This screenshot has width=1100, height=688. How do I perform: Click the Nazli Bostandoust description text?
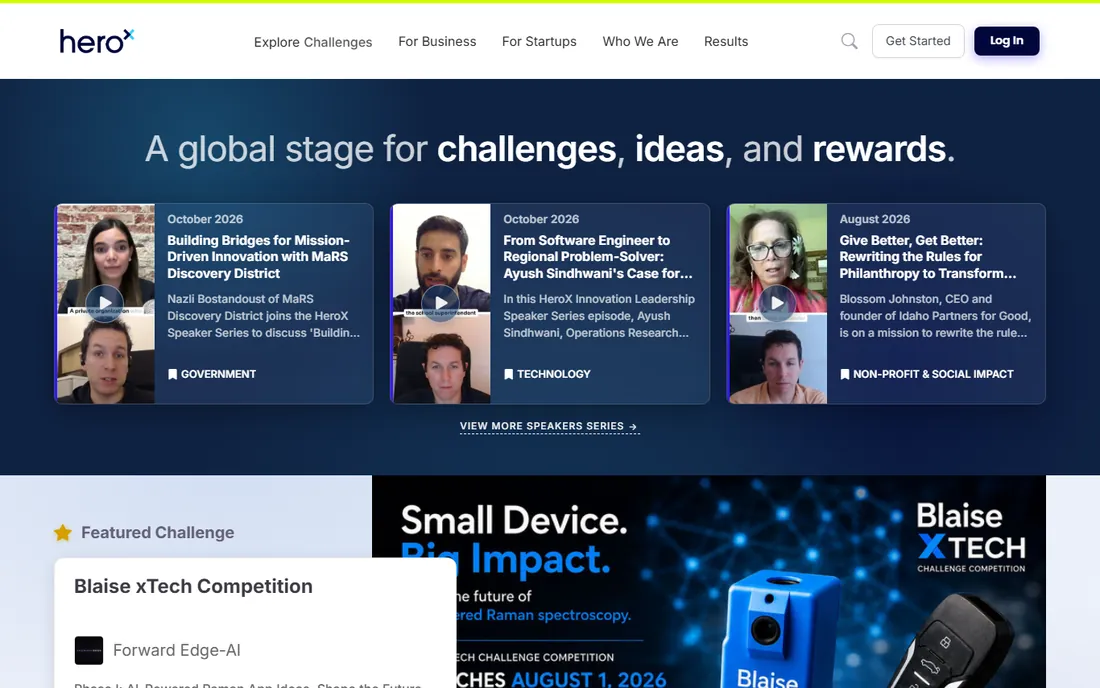[264, 316]
